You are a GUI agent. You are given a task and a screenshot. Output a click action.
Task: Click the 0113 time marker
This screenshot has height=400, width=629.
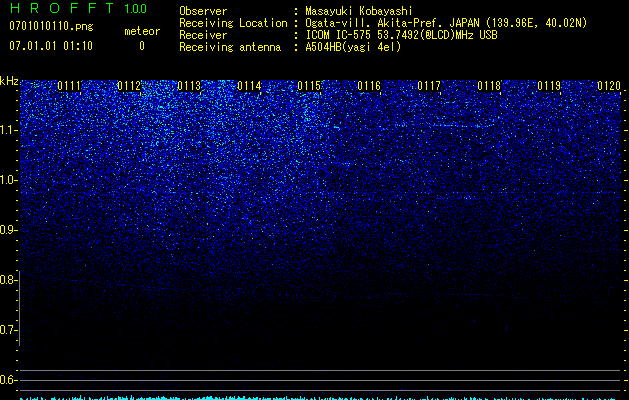coord(189,86)
